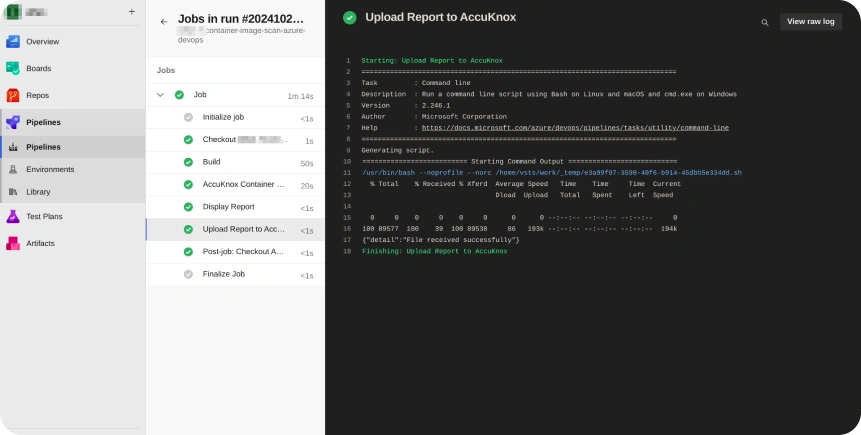Click log line 'Finishing: Upload Report to AccuKnox'
861x435 pixels.
(434, 252)
